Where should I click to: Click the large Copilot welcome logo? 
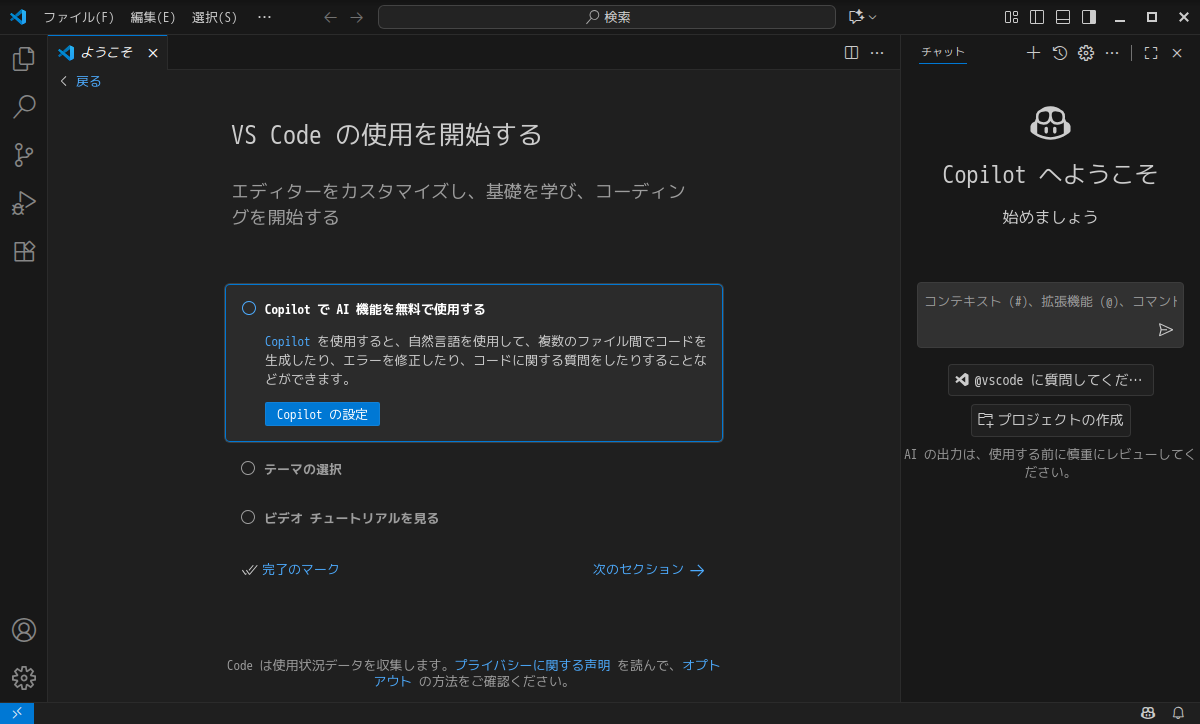click(x=1050, y=123)
